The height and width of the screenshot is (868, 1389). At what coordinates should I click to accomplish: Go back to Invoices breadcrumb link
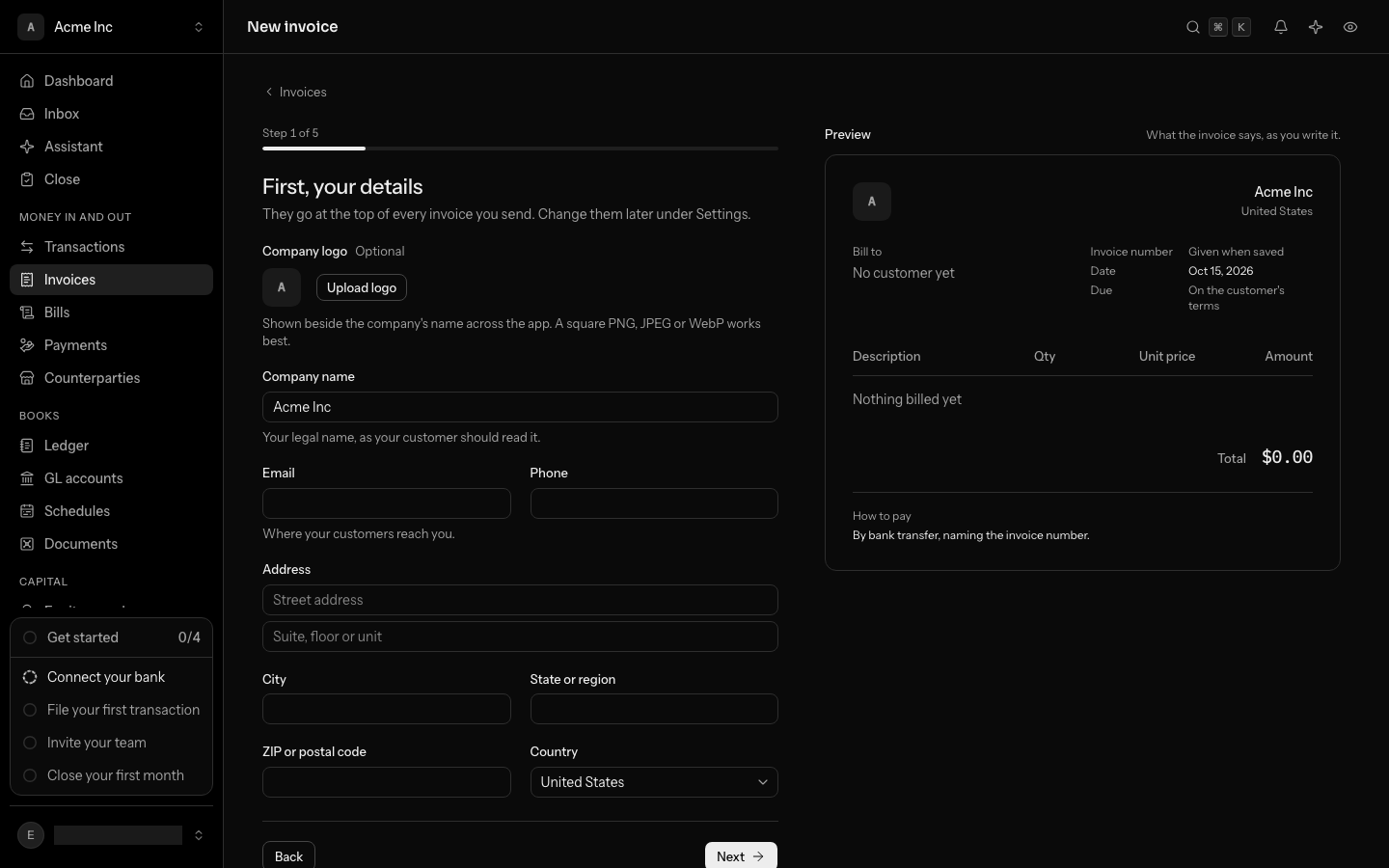[x=295, y=93]
